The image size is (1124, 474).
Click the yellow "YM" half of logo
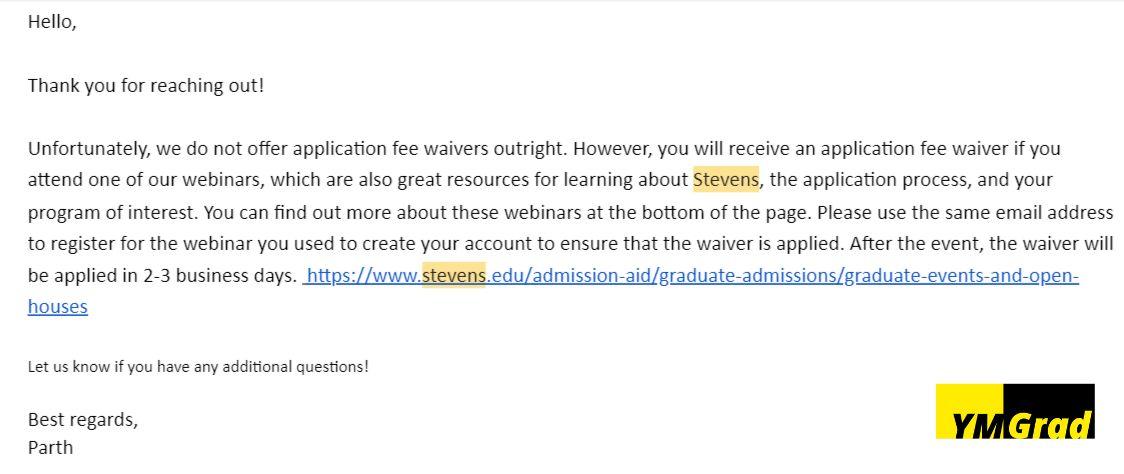pyautogui.click(x=969, y=412)
